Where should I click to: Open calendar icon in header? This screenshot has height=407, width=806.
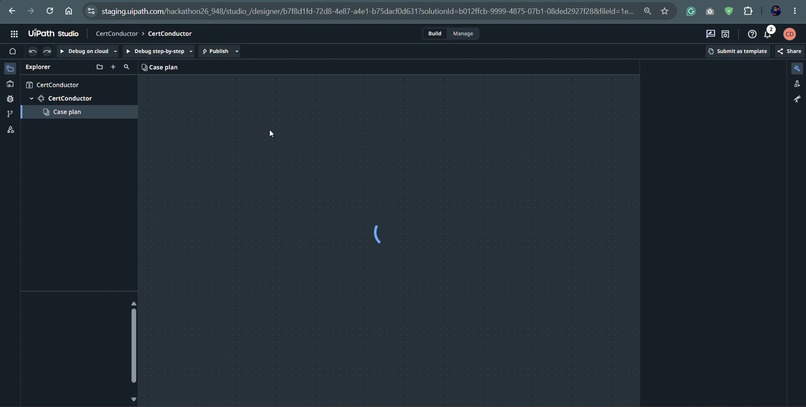tap(725, 34)
